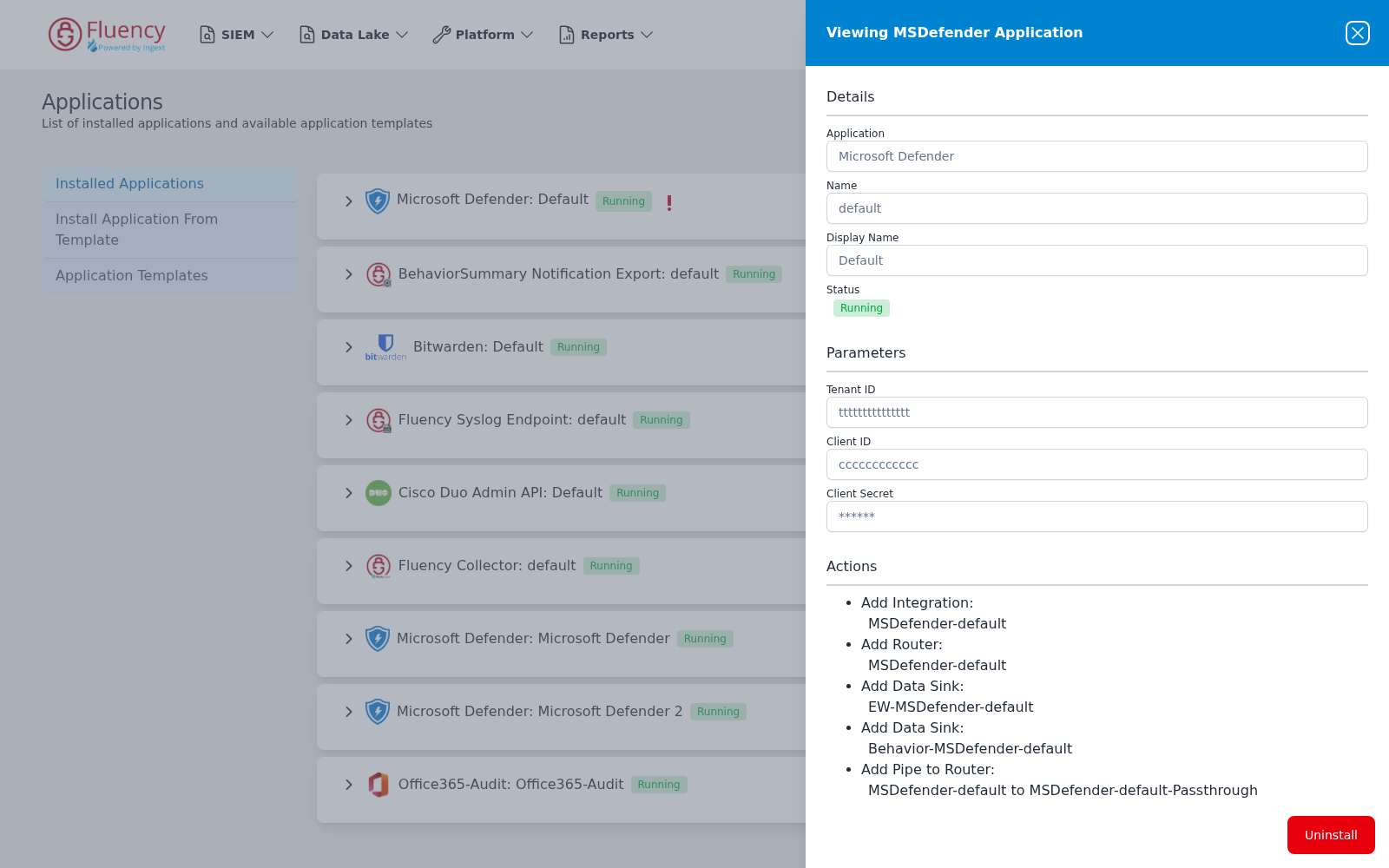This screenshot has height=868, width=1389.
Task: Open the SIEM dropdown menu
Action: click(237, 35)
